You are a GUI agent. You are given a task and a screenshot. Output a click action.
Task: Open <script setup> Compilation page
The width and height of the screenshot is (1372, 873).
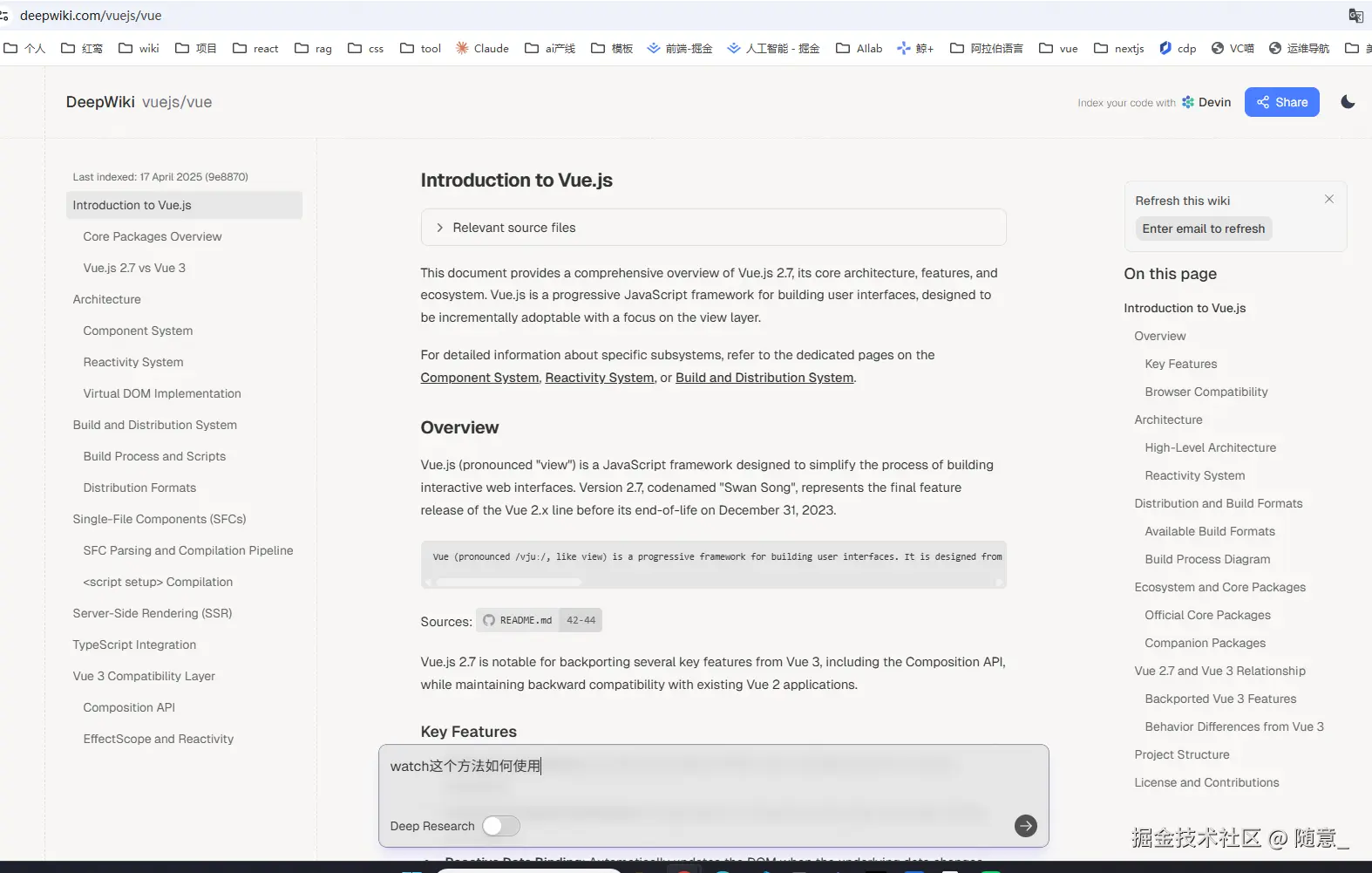tap(158, 582)
